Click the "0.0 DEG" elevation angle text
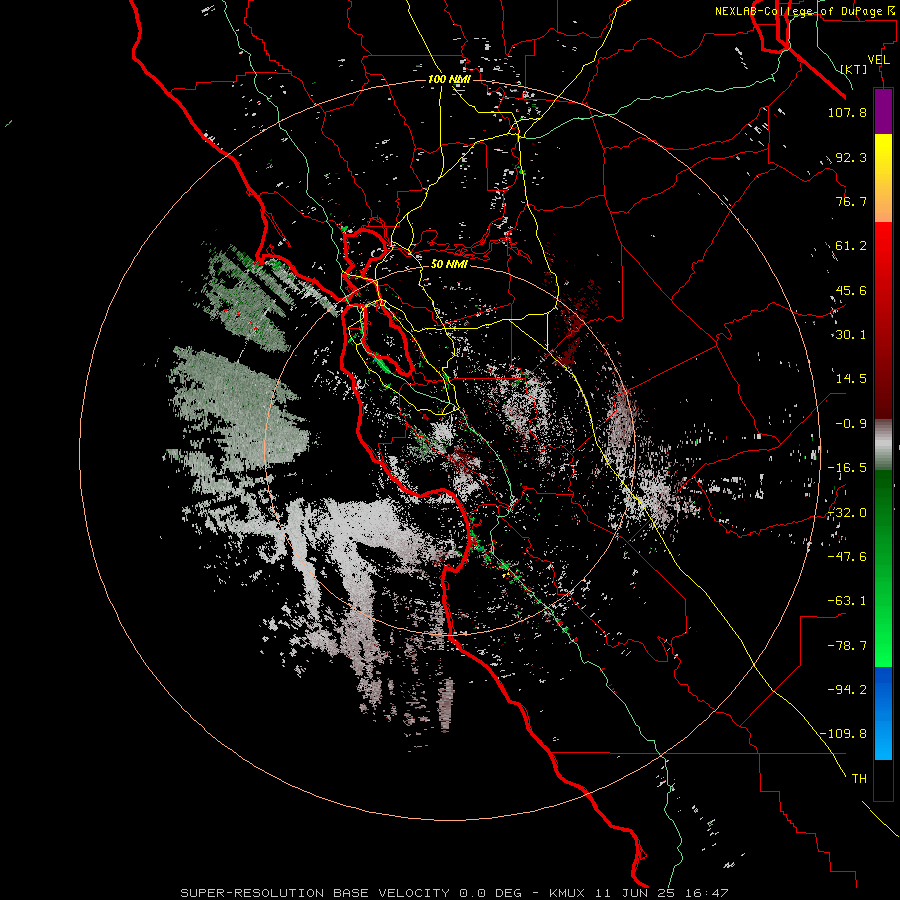Screen dimensions: 900x900 pyautogui.click(x=490, y=893)
